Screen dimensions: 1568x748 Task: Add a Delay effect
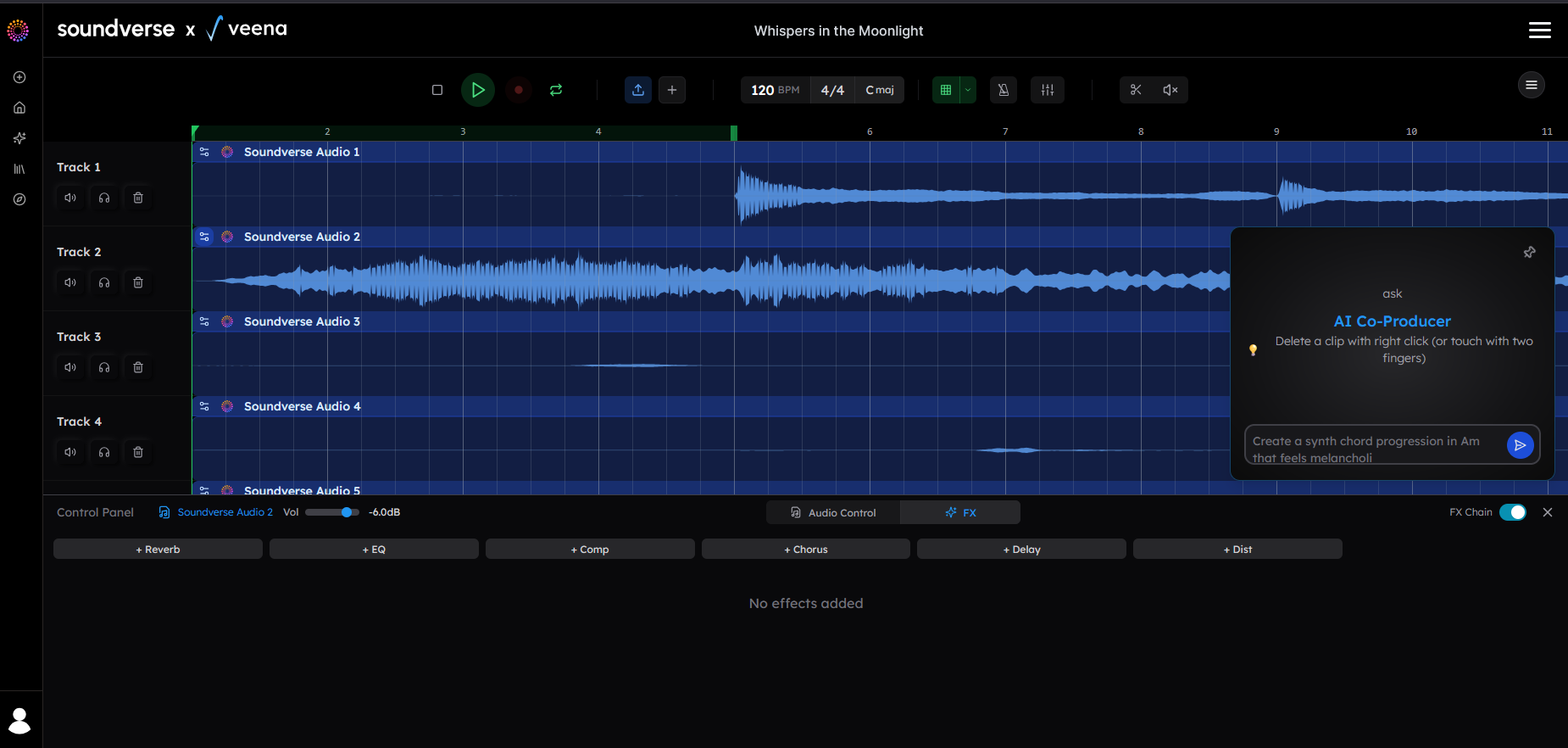(x=1021, y=549)
